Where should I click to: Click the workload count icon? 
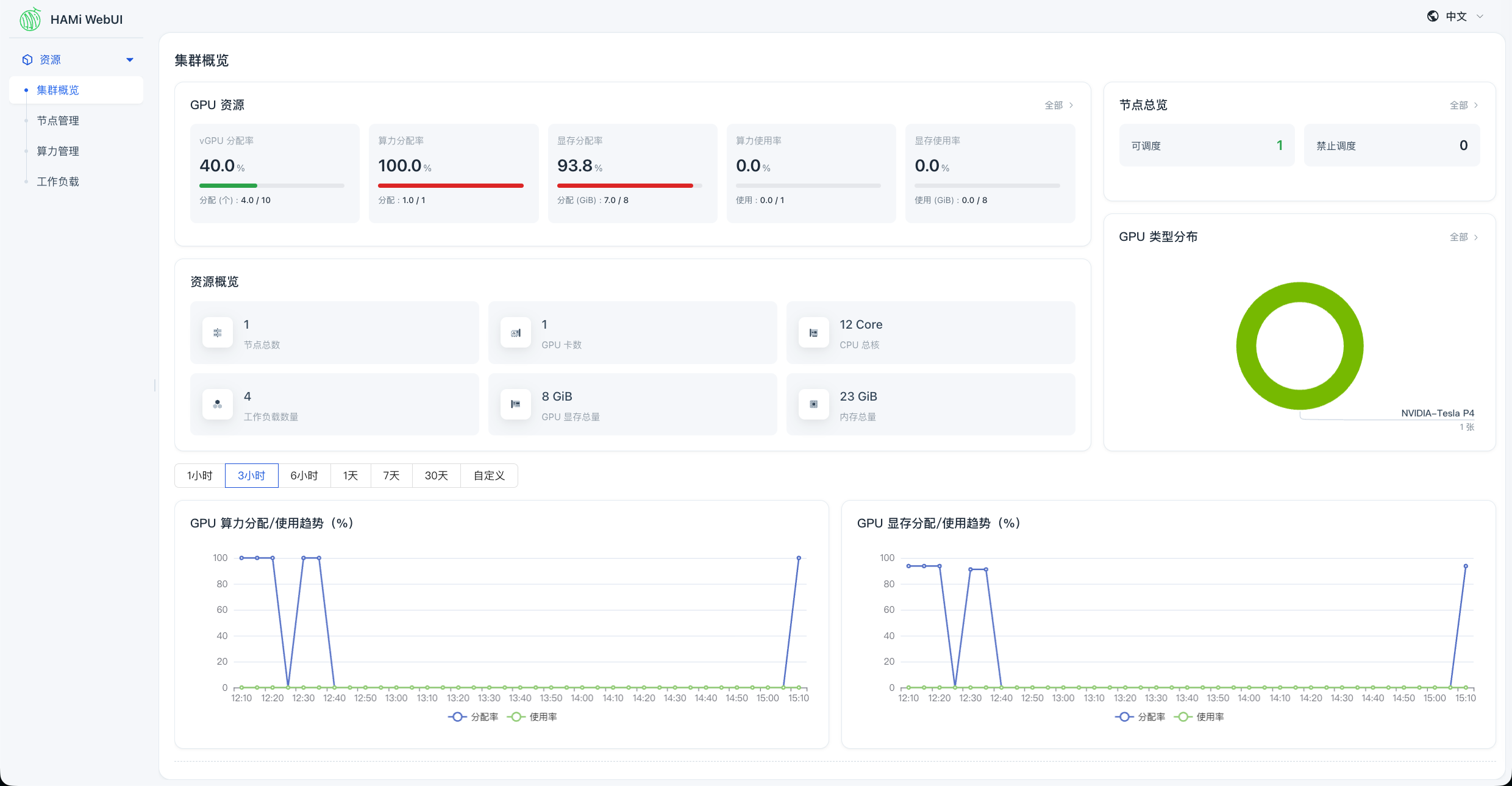[x=218, y=404]
